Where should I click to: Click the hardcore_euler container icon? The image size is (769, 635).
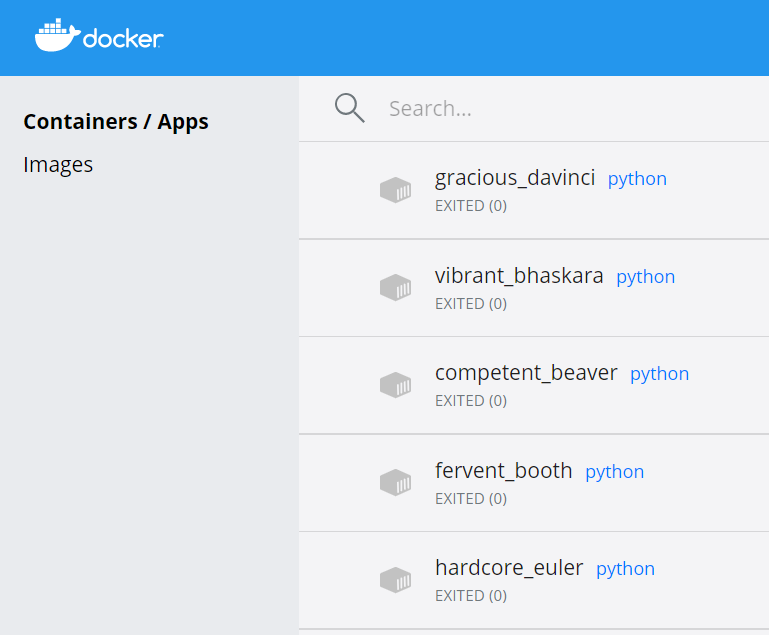tap(395, 580)
